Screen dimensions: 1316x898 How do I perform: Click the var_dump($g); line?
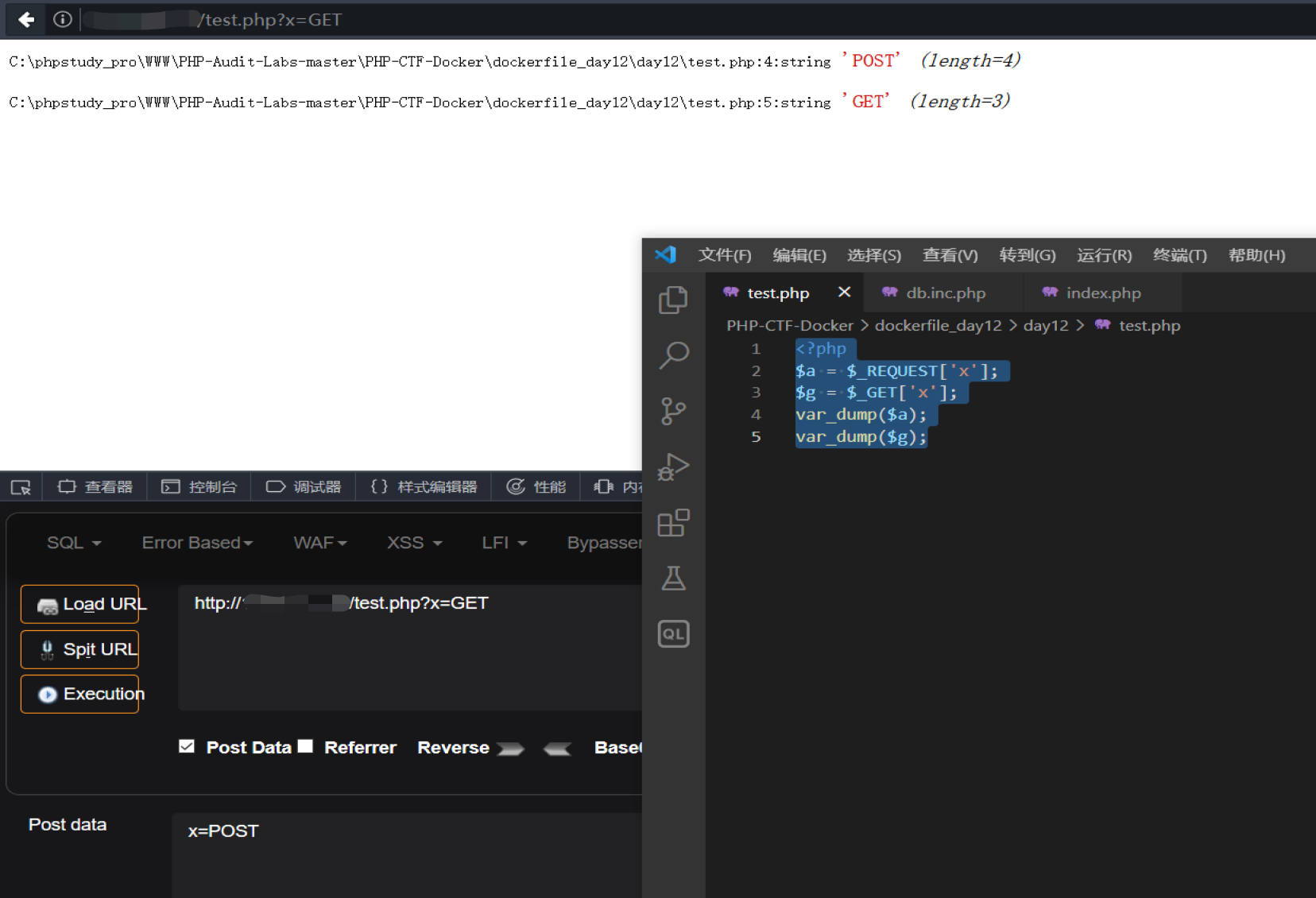pyautogui.click(x=861, y=436)
